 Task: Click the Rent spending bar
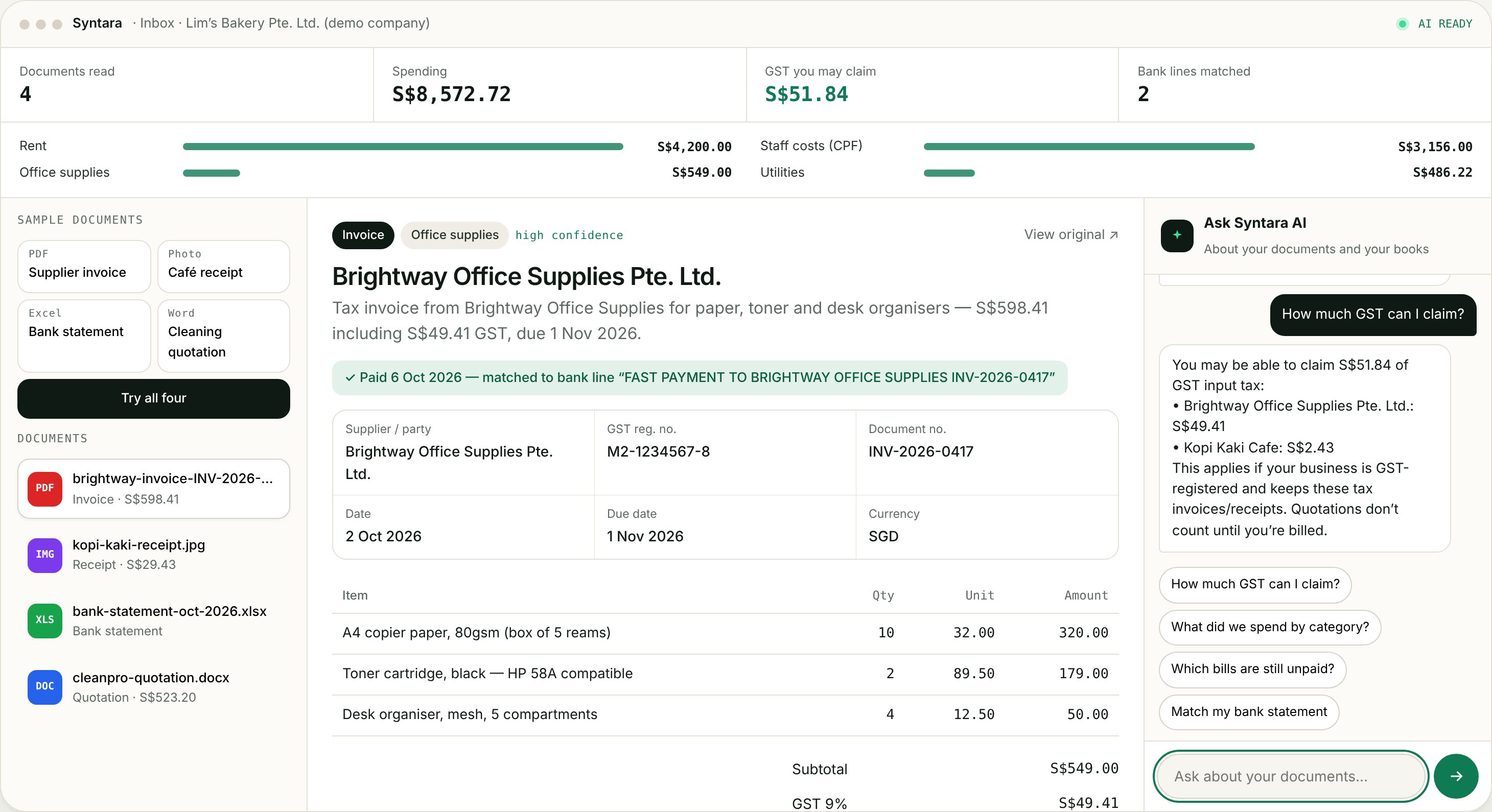click(403, 147)
